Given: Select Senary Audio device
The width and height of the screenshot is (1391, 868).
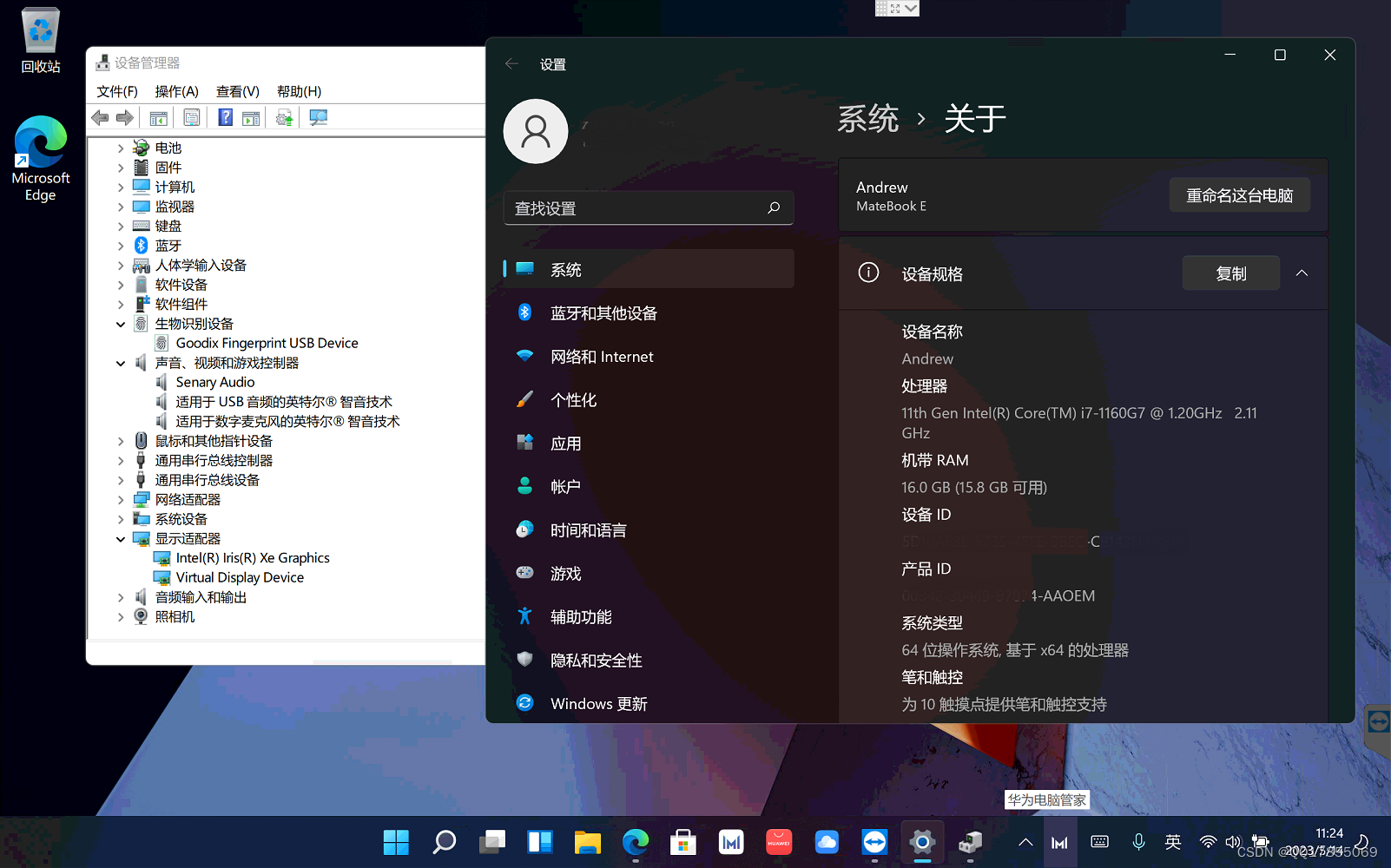Looking at the screenshot, I should (214, 382).
